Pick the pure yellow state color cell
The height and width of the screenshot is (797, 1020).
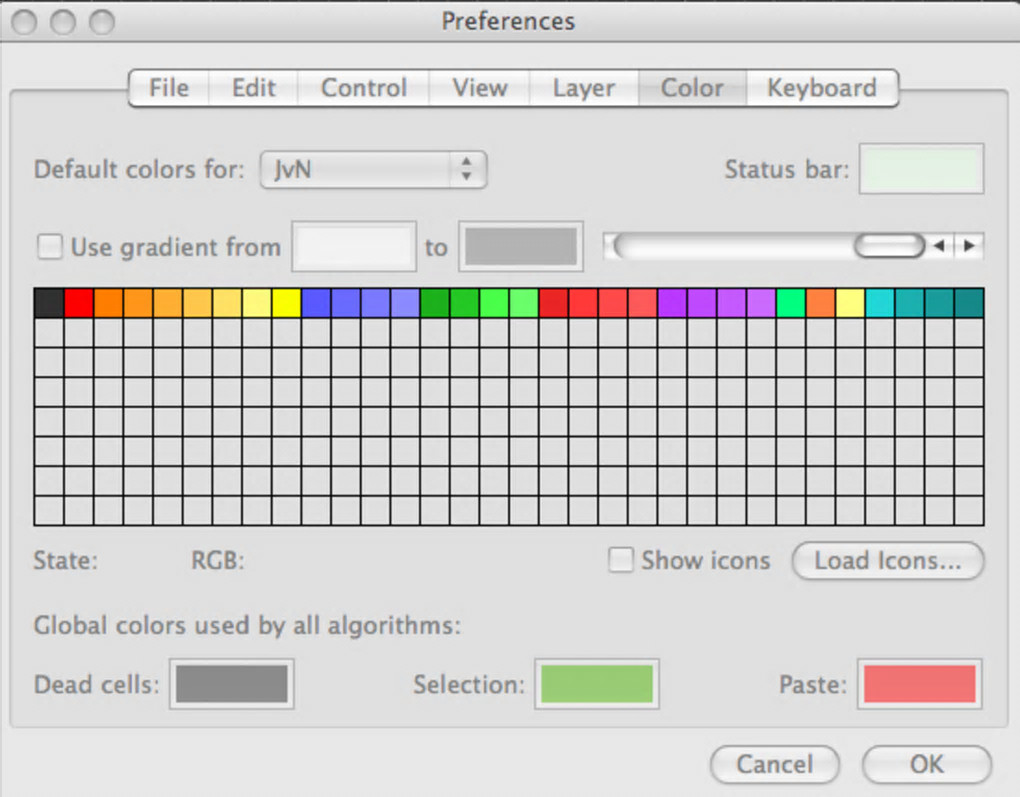click(x=286, y=303)
